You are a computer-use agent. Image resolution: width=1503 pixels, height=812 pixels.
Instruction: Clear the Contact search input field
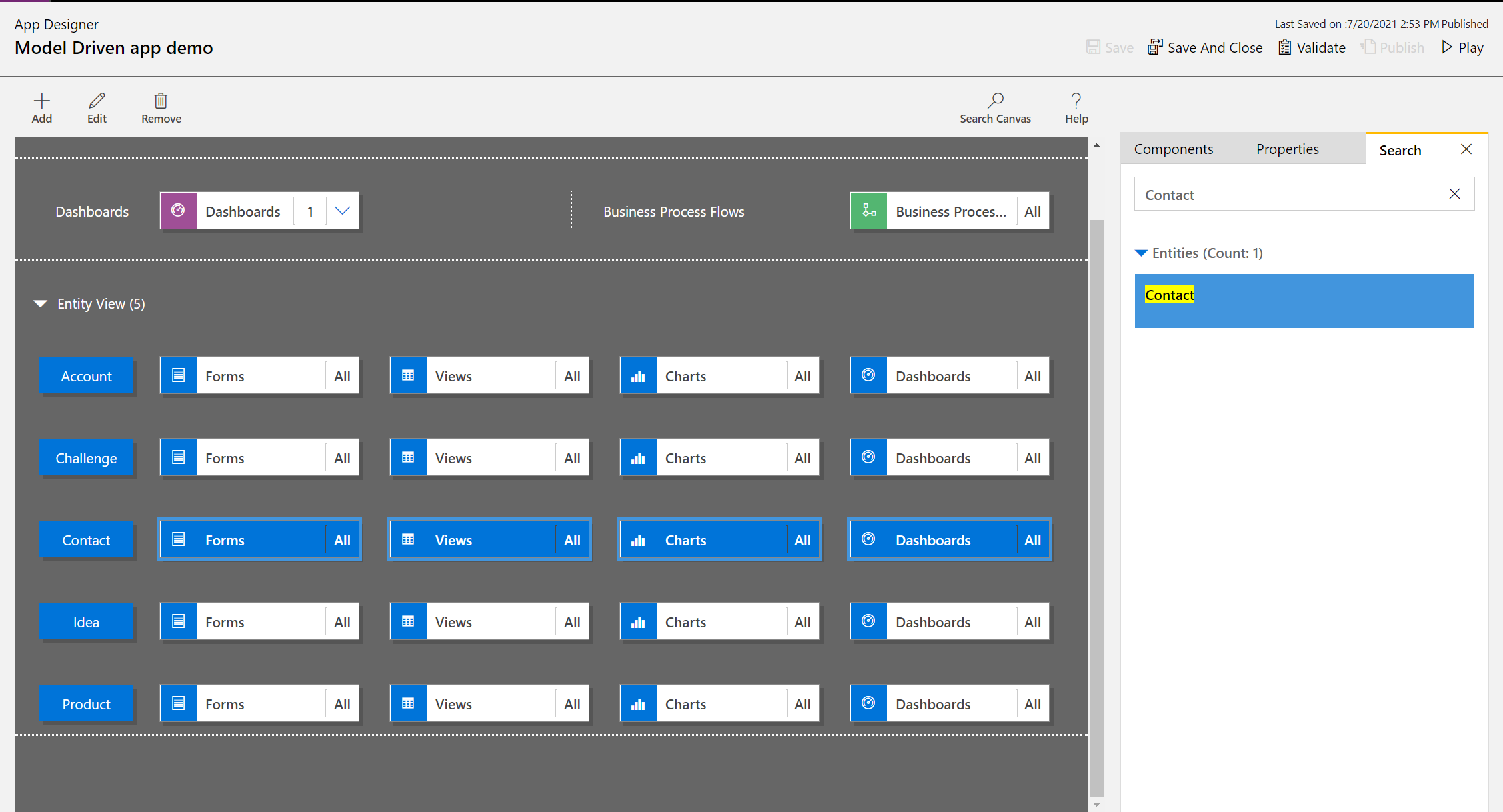click(1454, 195)
